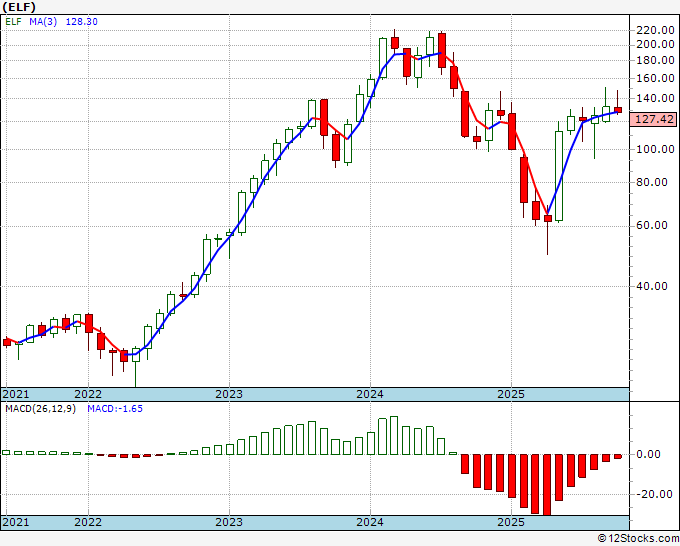Click 2023 on the price chart time axis
Screen dimensions: 680x546
coord(229,394)
